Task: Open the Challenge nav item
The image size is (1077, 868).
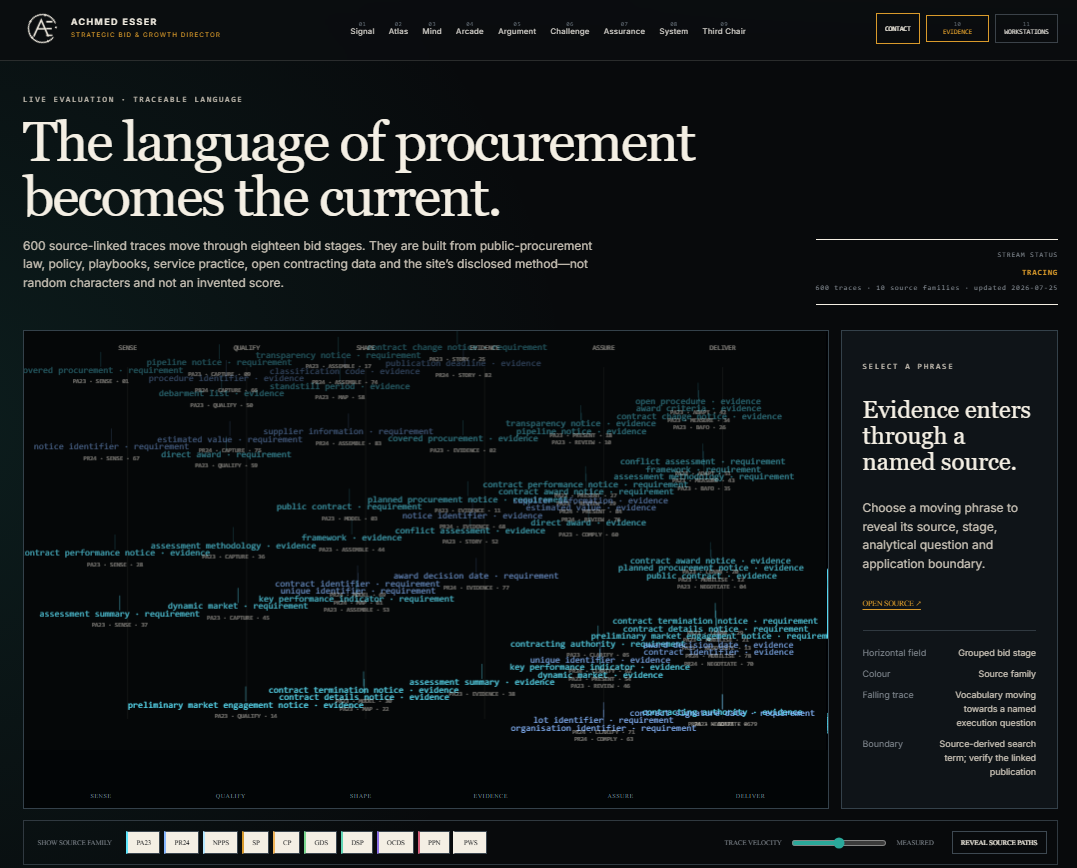Action: [x=570, y=29]
